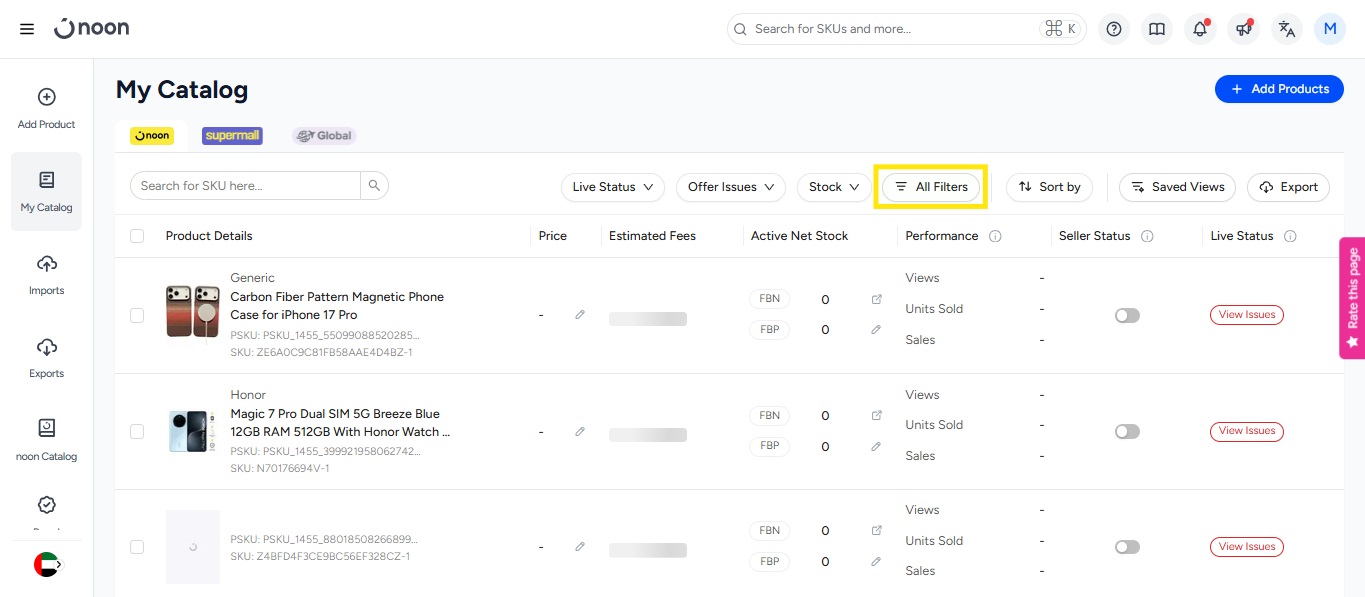Open Imports in the sidebar
The width and height of the screenshot is (1365, 597).
pyautogui.click(x=46, y=274)
